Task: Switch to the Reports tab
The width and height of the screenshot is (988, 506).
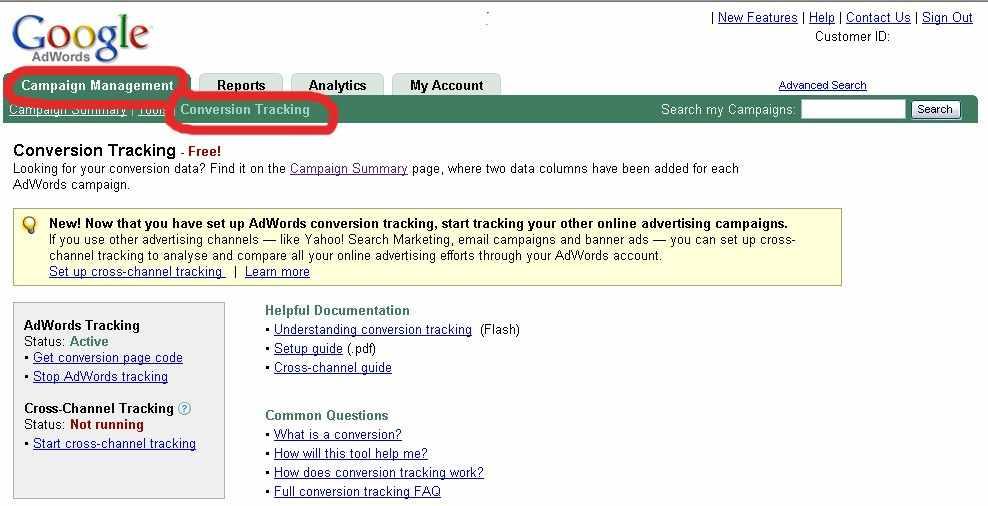Action: (x=241, y=85)
